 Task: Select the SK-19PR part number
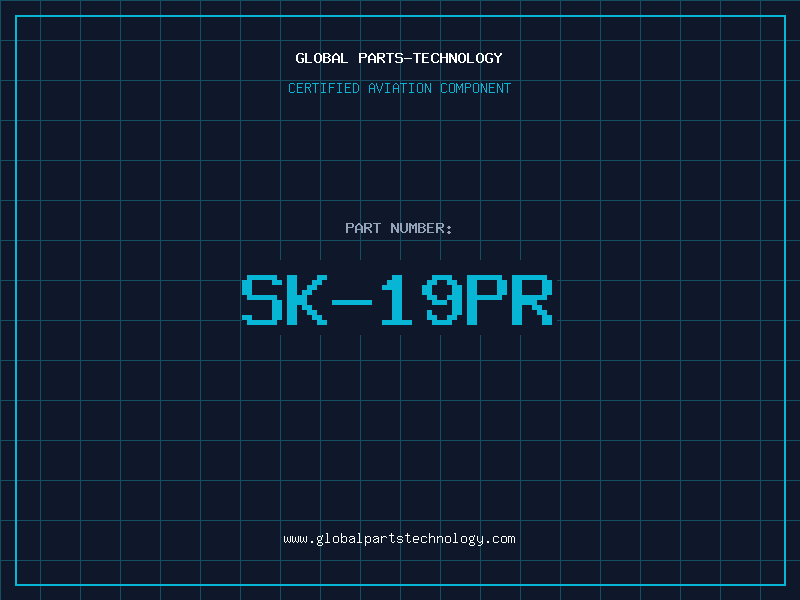click(397, 299)
